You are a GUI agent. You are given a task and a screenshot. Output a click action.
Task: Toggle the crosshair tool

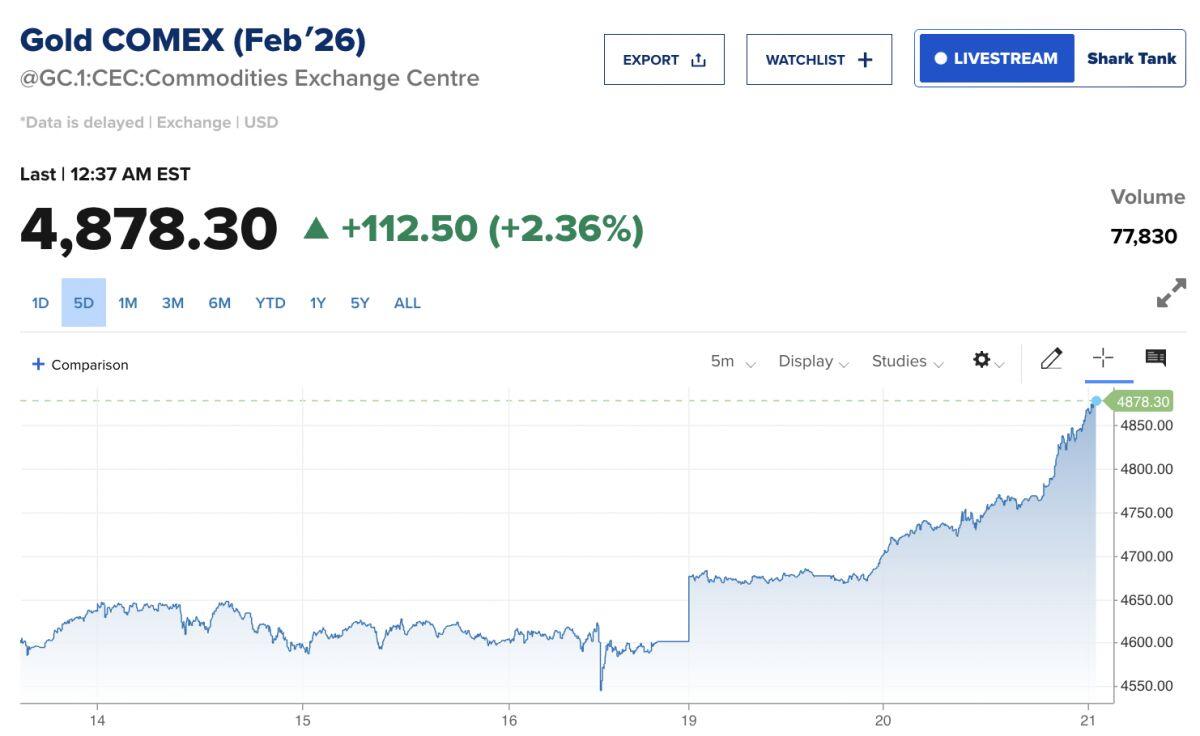pos(1103,359)
